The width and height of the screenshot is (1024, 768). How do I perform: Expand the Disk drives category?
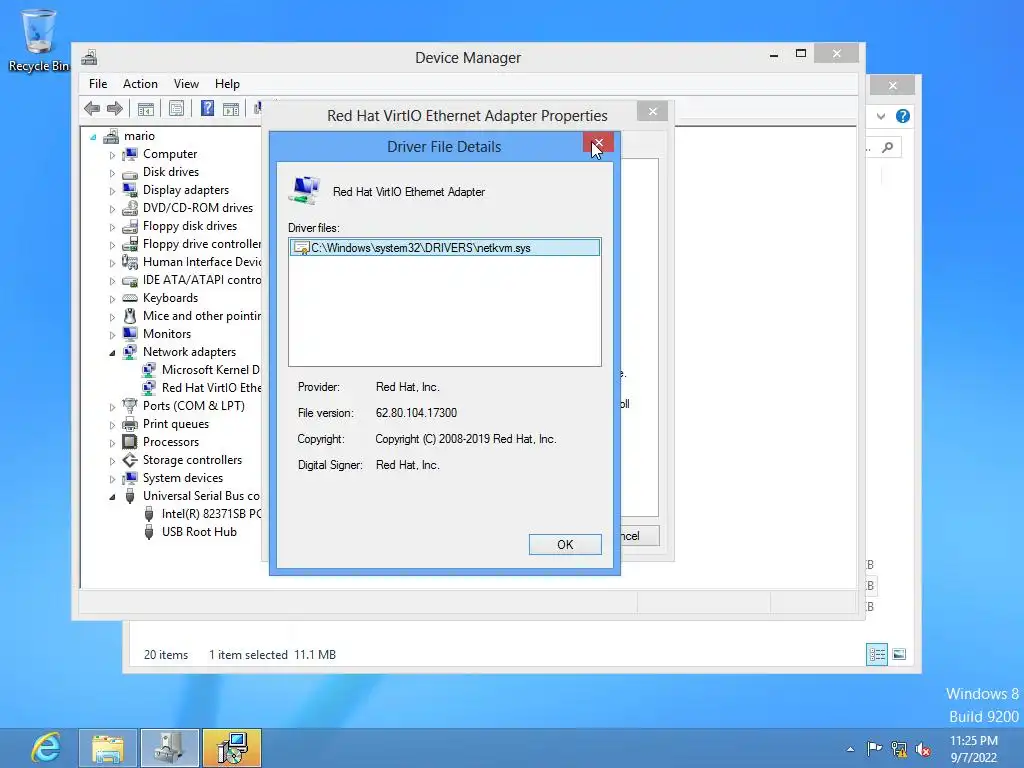tap(112, 173)
